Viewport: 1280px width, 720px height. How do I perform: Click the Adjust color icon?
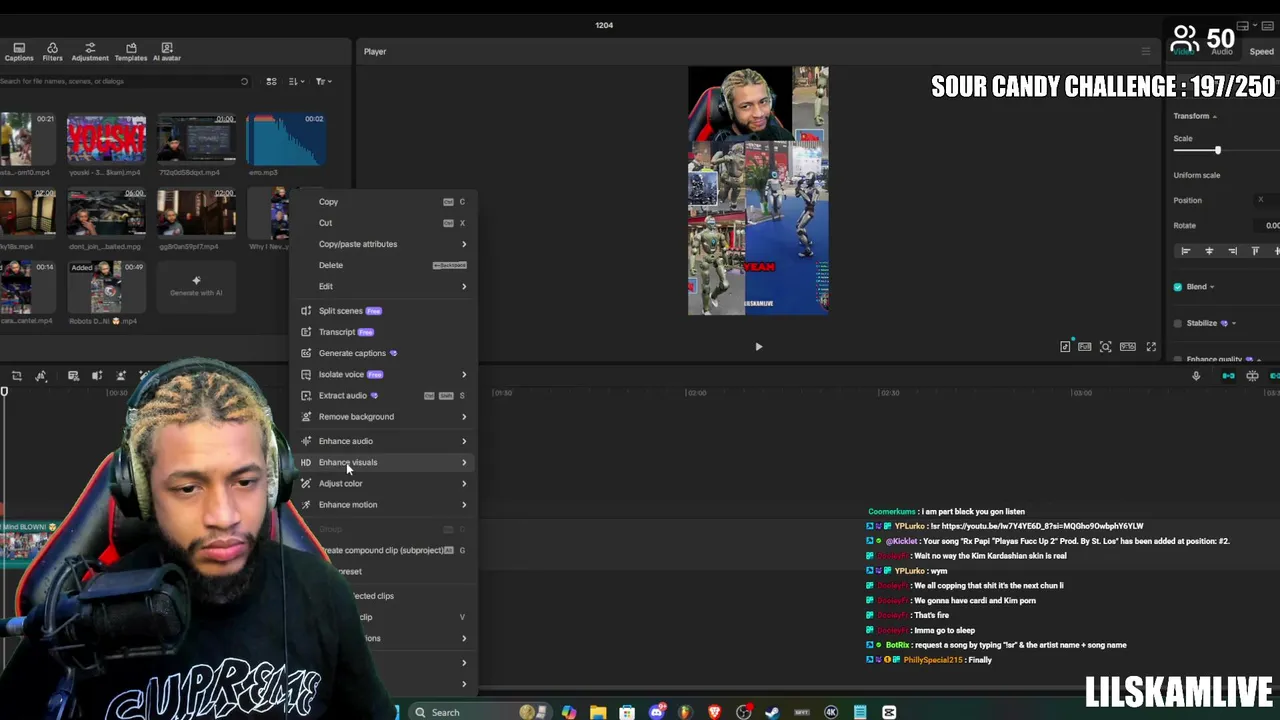(x=306, y=483)
